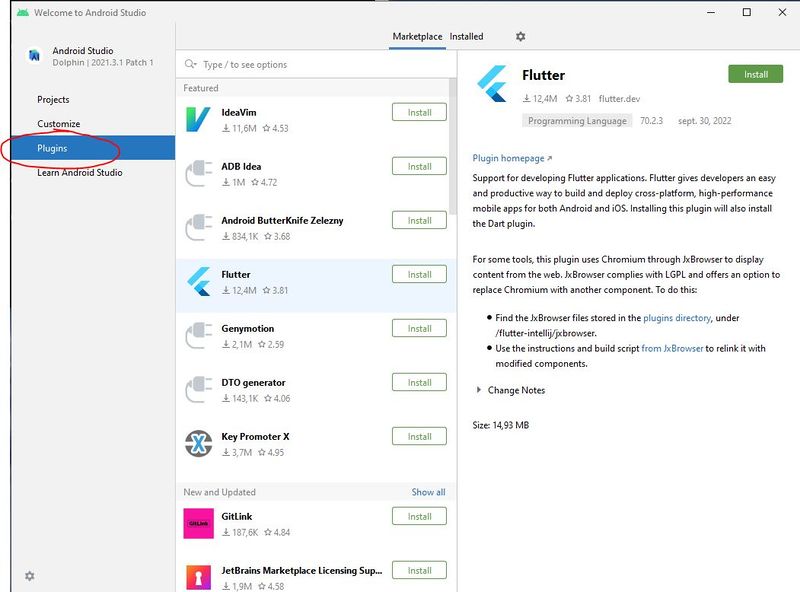The height and width of the screenshot is (592, 800).
Task: Install the IdeaVim plugin
Action: tap(419, 112)
